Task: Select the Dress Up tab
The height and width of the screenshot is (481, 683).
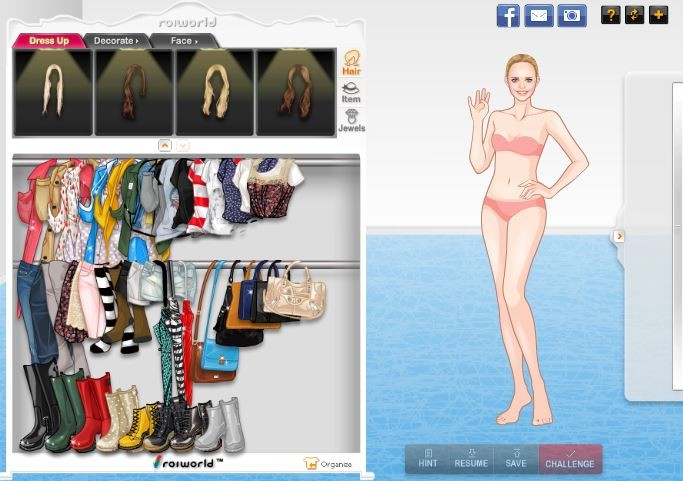Action: click(x=48, y=41)
